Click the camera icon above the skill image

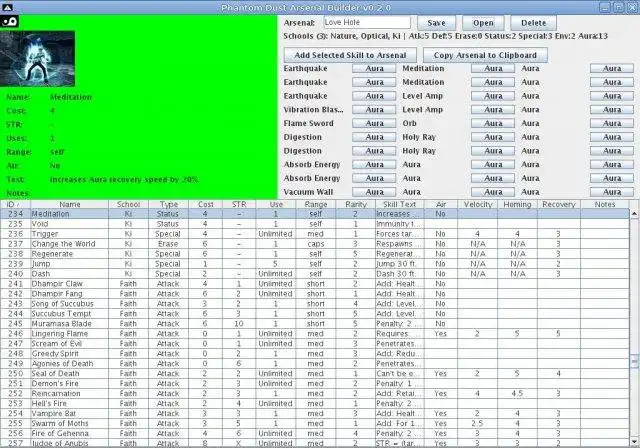(9, 21)
